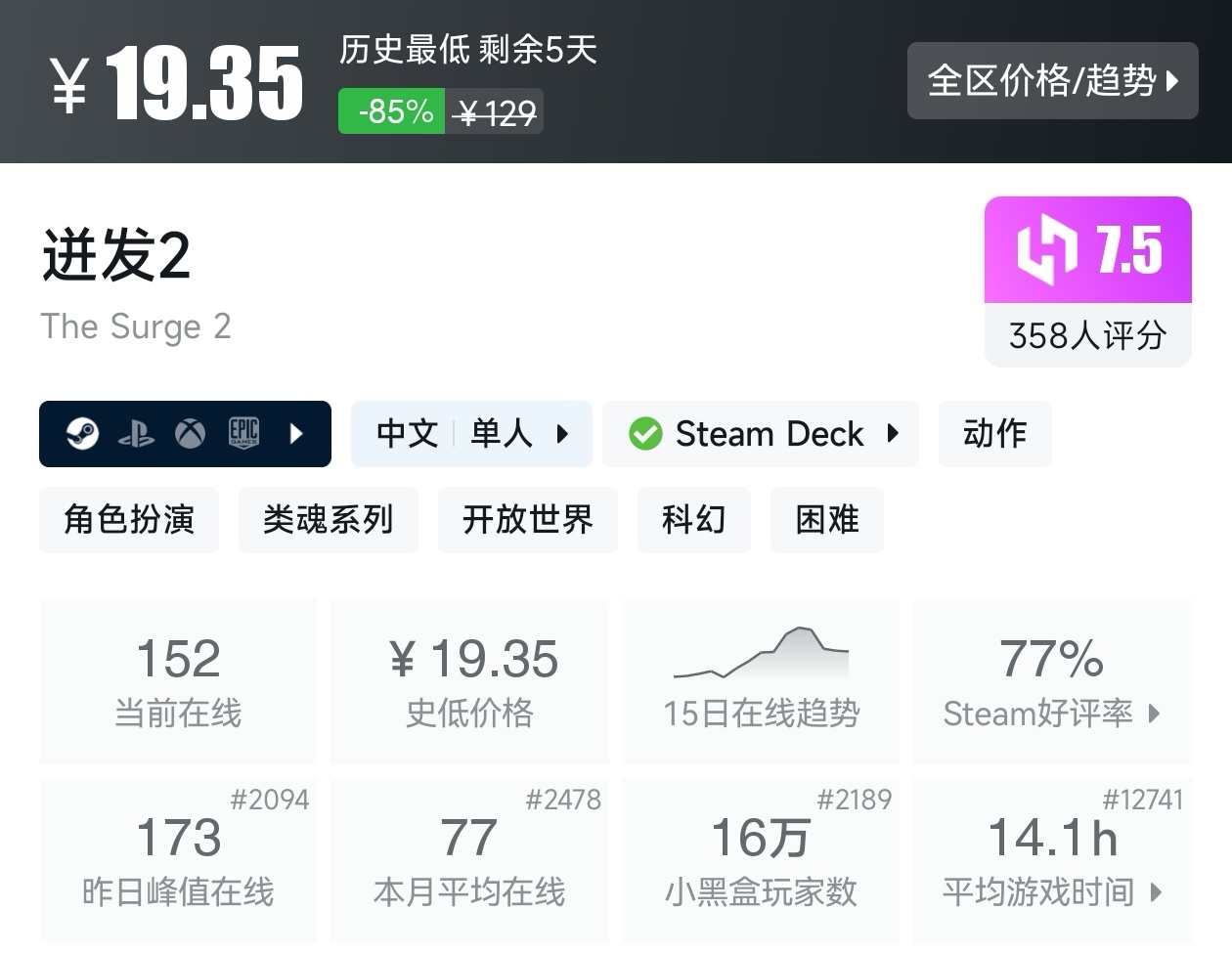
Task: Open the 本月平均在线 77 card
Action: coord(470,860)
